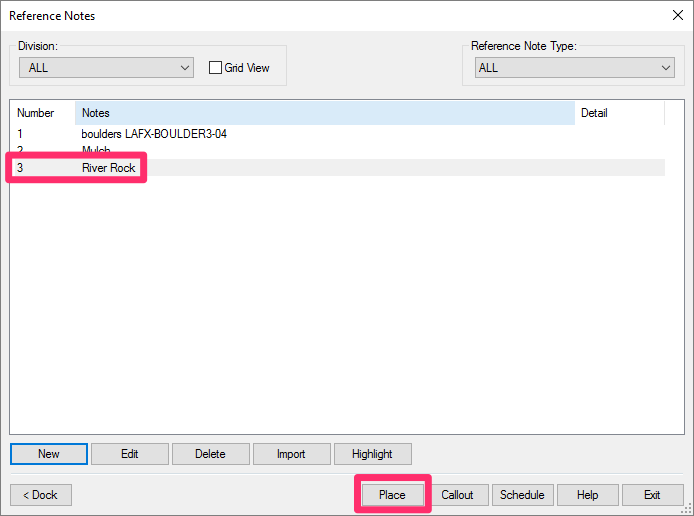Open the Schedule function

coord(522,495)
